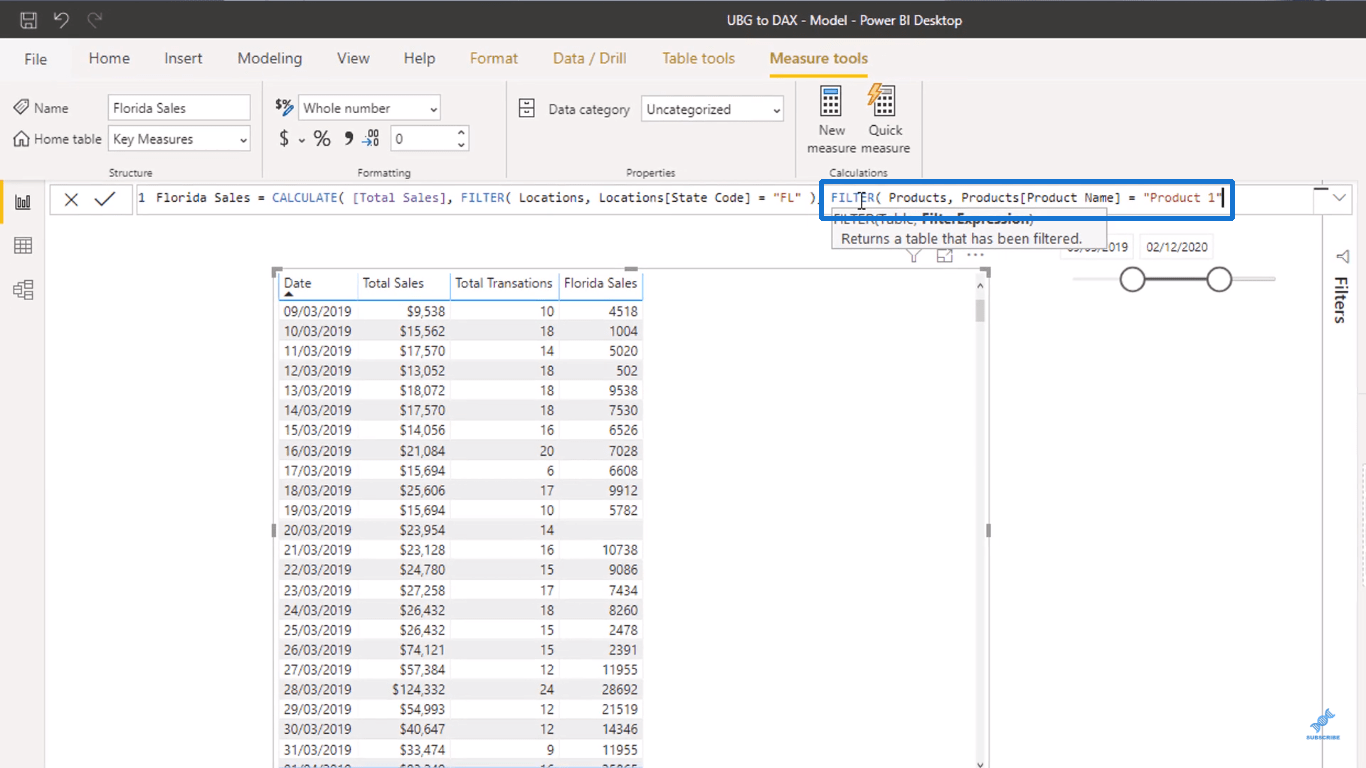Click the date slicer right handle
Image resolution: width=1366 pixels, height=768 pixels.
tap(1219, 280)
